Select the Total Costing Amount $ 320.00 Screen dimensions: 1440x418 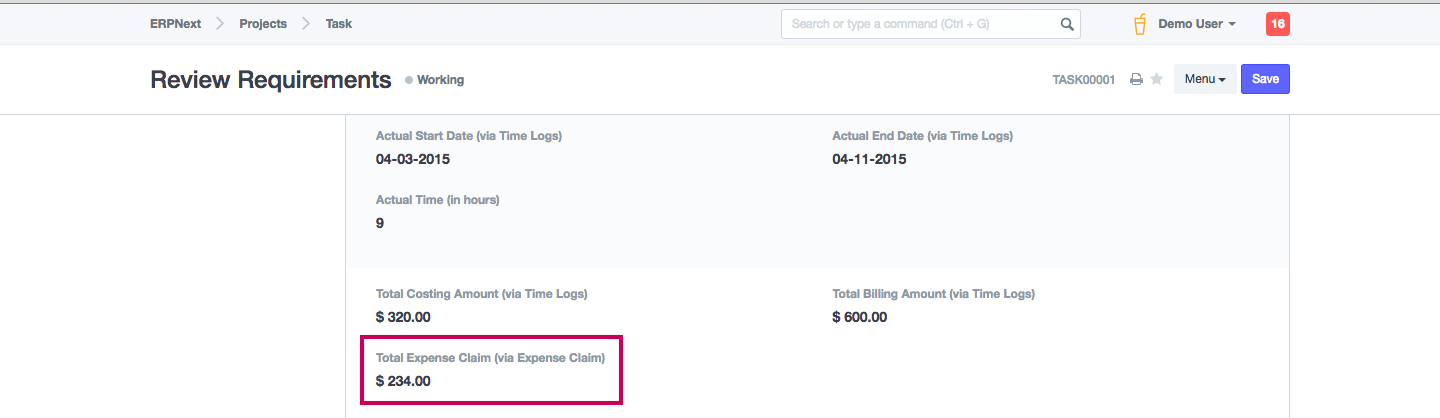(403, 317)
